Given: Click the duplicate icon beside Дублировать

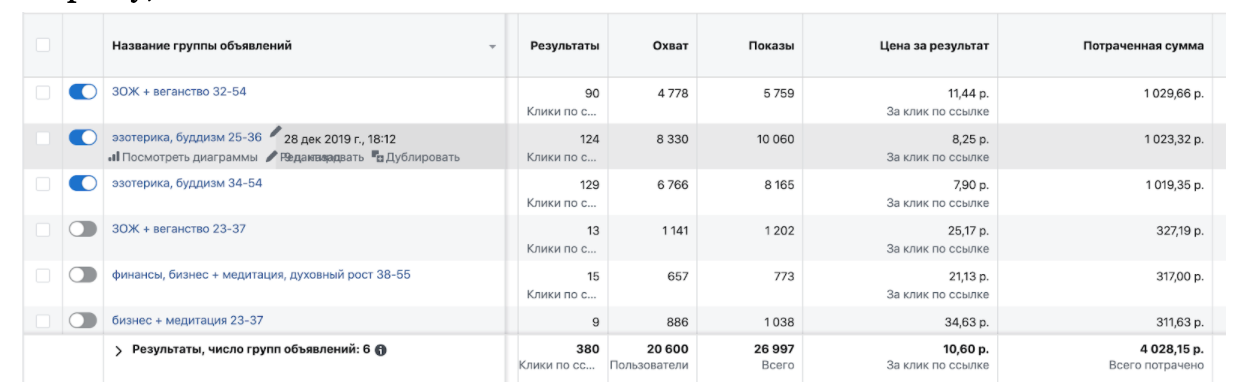Looking at the screenshot, I should coord(377,157).
